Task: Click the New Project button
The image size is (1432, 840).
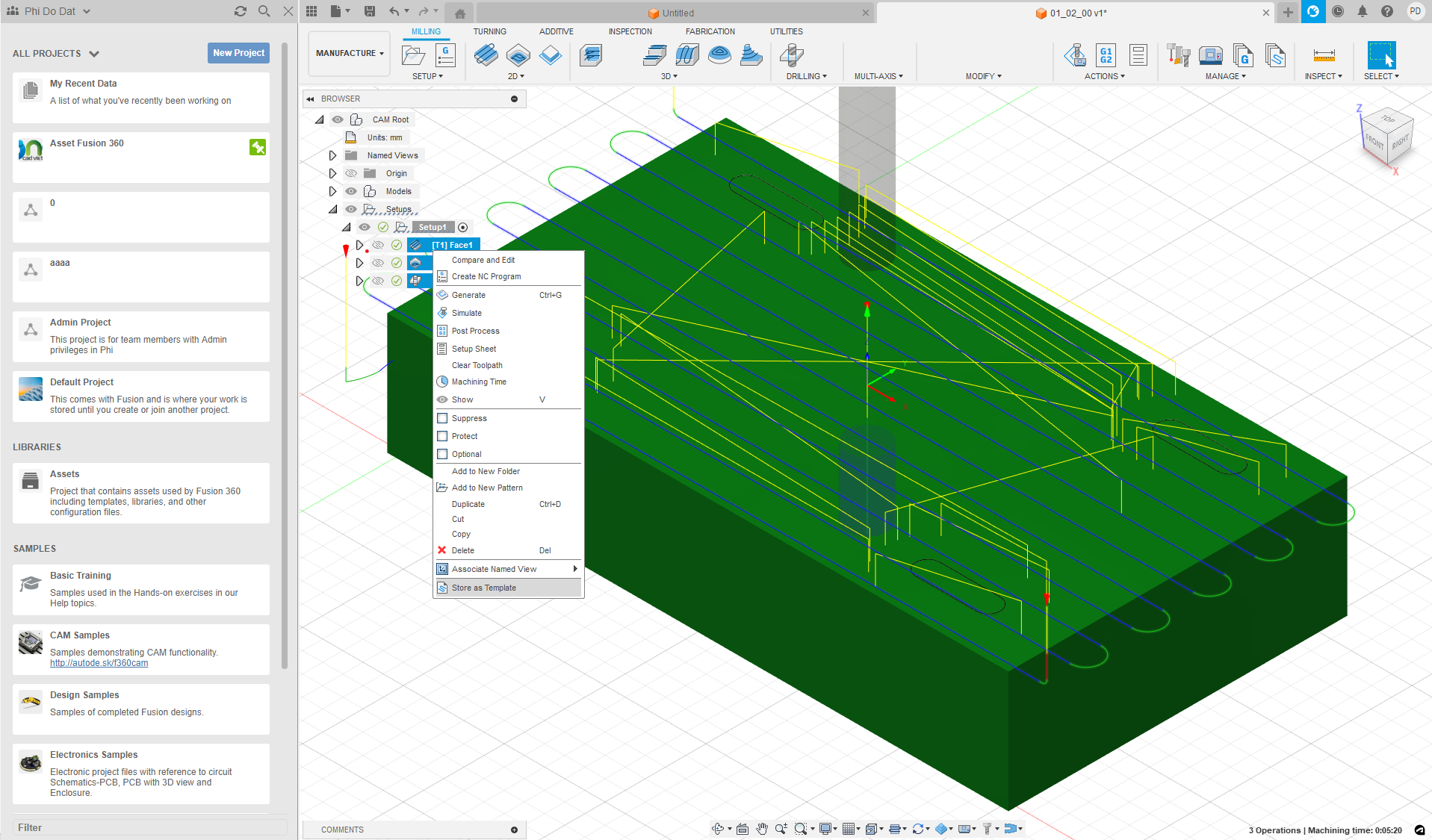Action: (x=238, y=53)
